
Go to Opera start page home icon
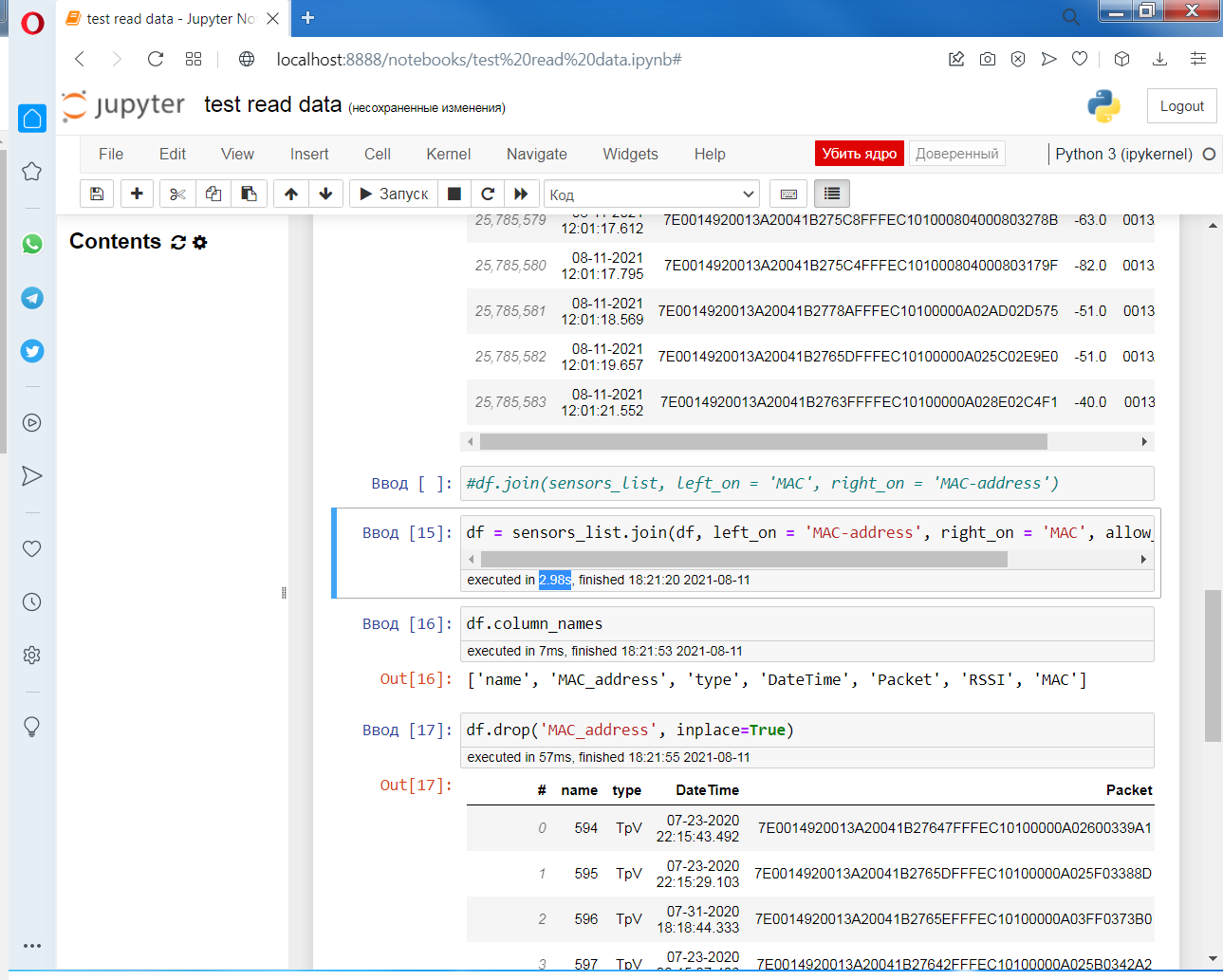coord(32,118)
